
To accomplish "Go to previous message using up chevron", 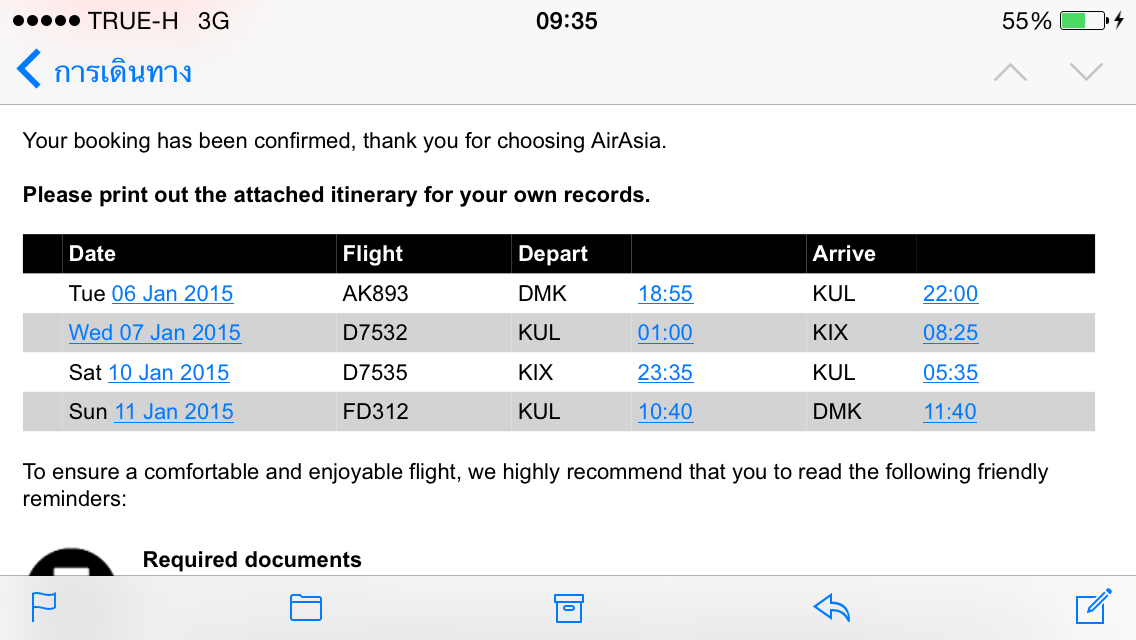I will click(x=1010, y=72).
